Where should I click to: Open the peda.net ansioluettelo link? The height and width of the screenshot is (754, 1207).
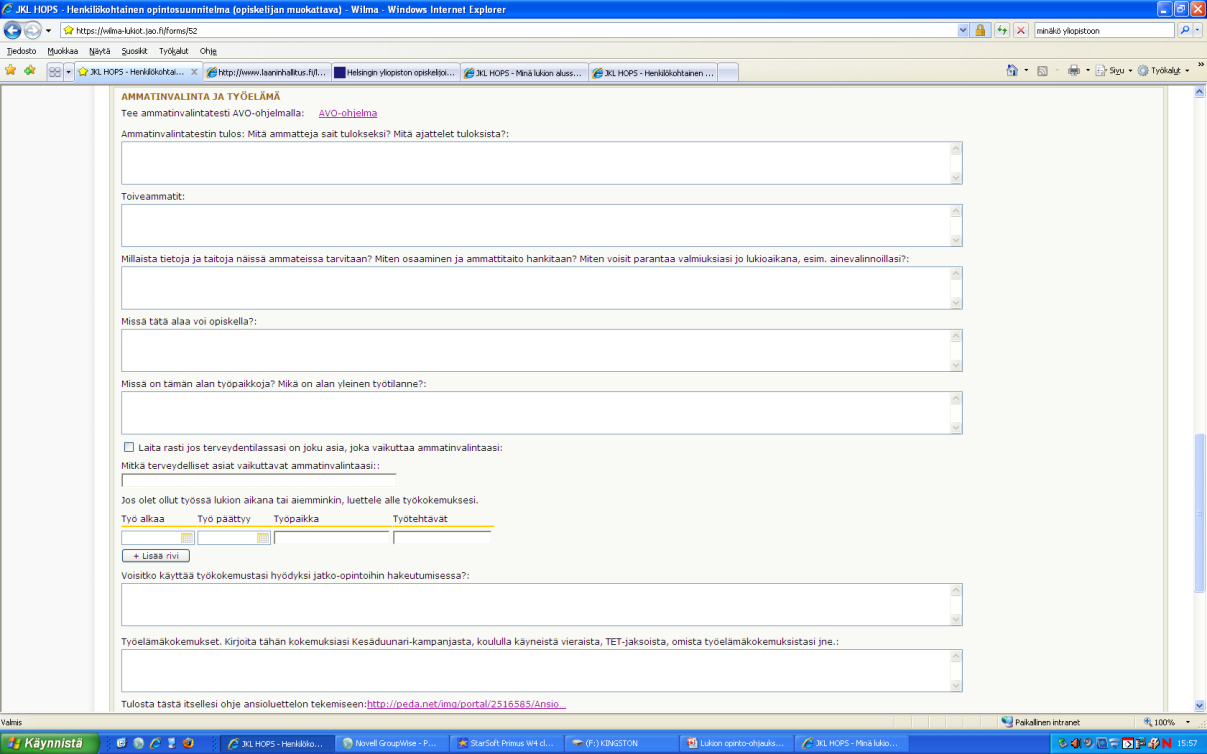(x=466, y=704)
